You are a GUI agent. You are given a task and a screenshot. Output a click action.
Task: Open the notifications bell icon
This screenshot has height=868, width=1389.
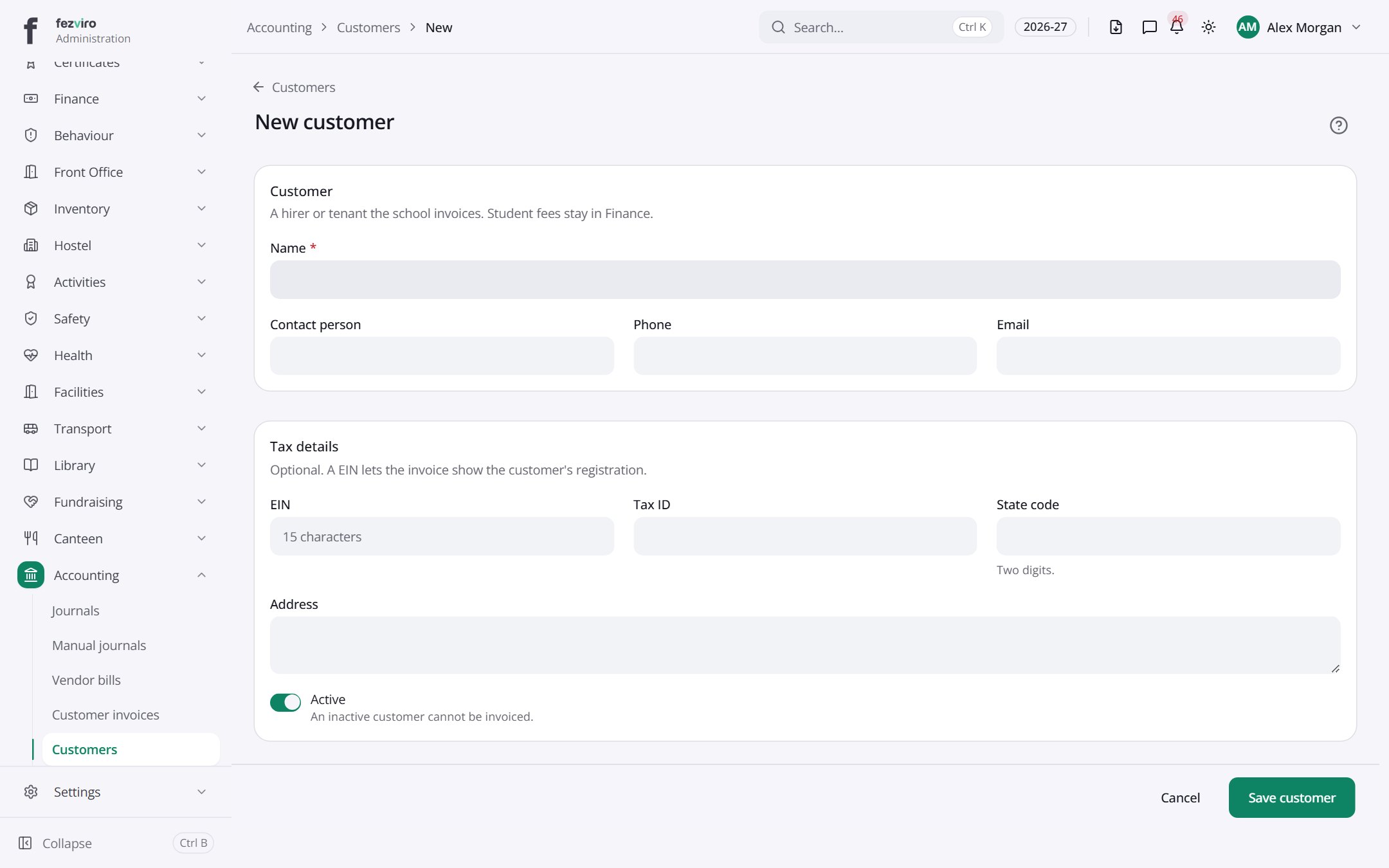click(1177, 27)
